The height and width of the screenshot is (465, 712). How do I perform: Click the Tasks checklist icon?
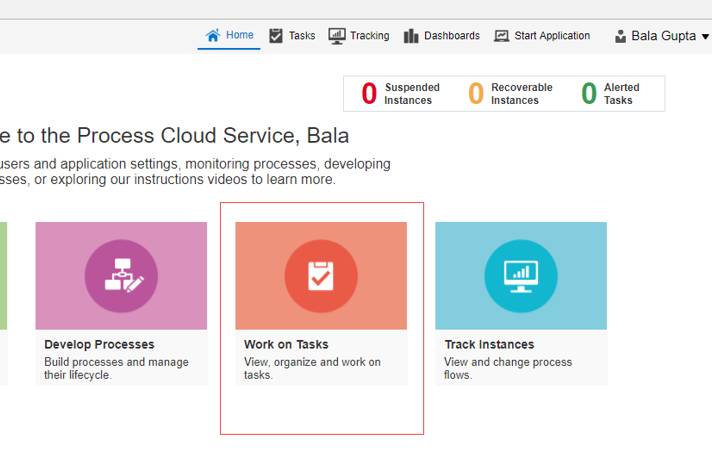[276, 36]
